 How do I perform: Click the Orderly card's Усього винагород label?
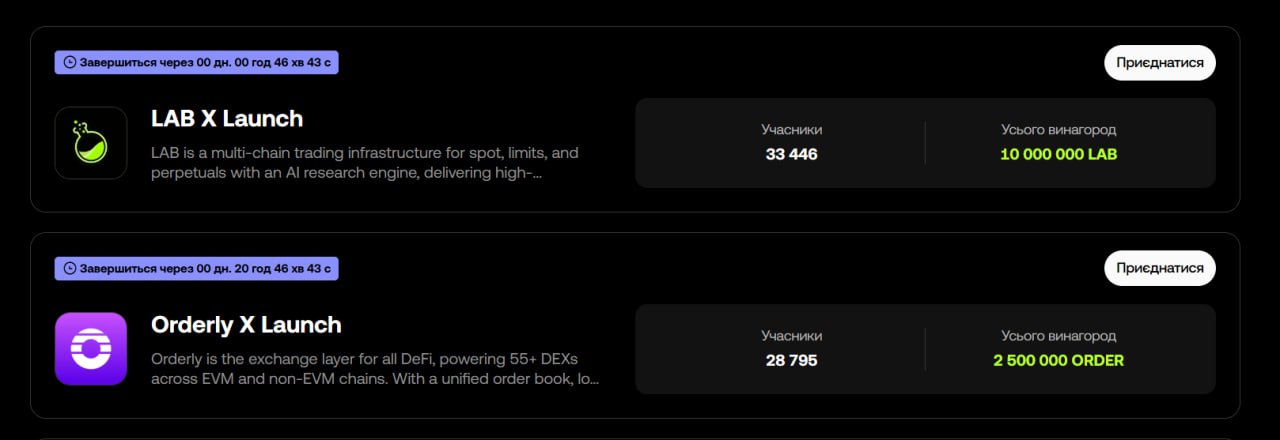(x=1058, y=336)
